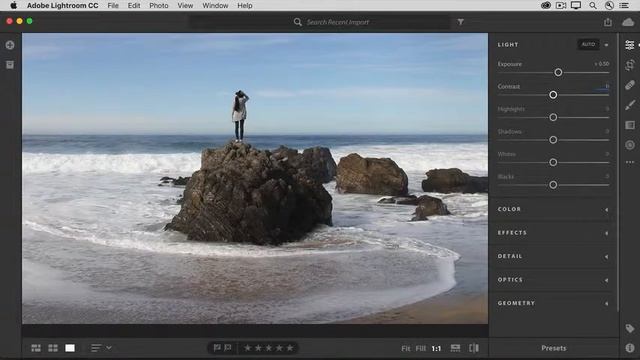The height and width of the screenshot is (360, 640).
Task: Open the cloud sync status icon
Action: 628,22
